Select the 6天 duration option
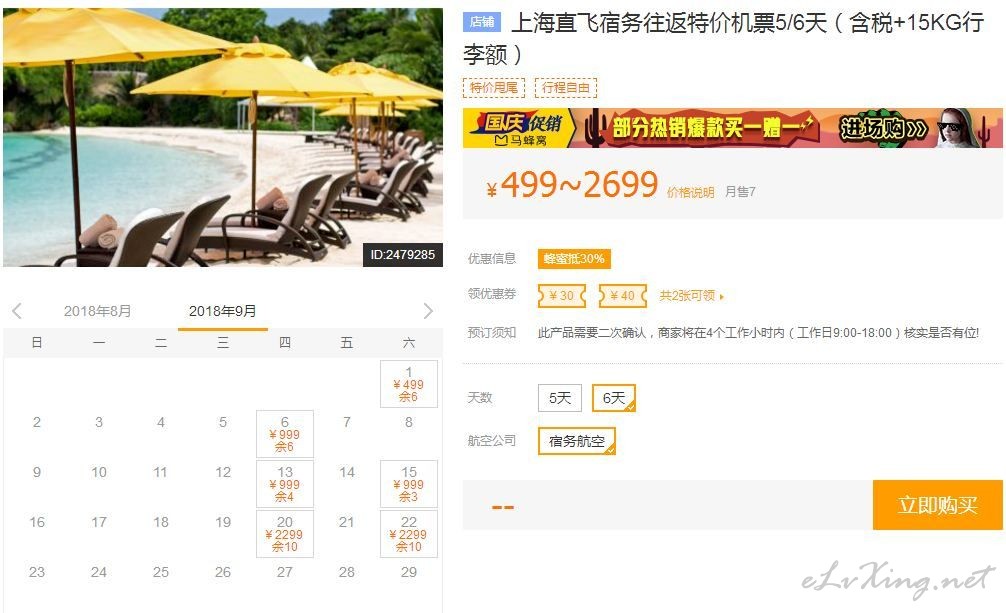The height and width of the screenshot is (613, 1006). pos(614,398)
